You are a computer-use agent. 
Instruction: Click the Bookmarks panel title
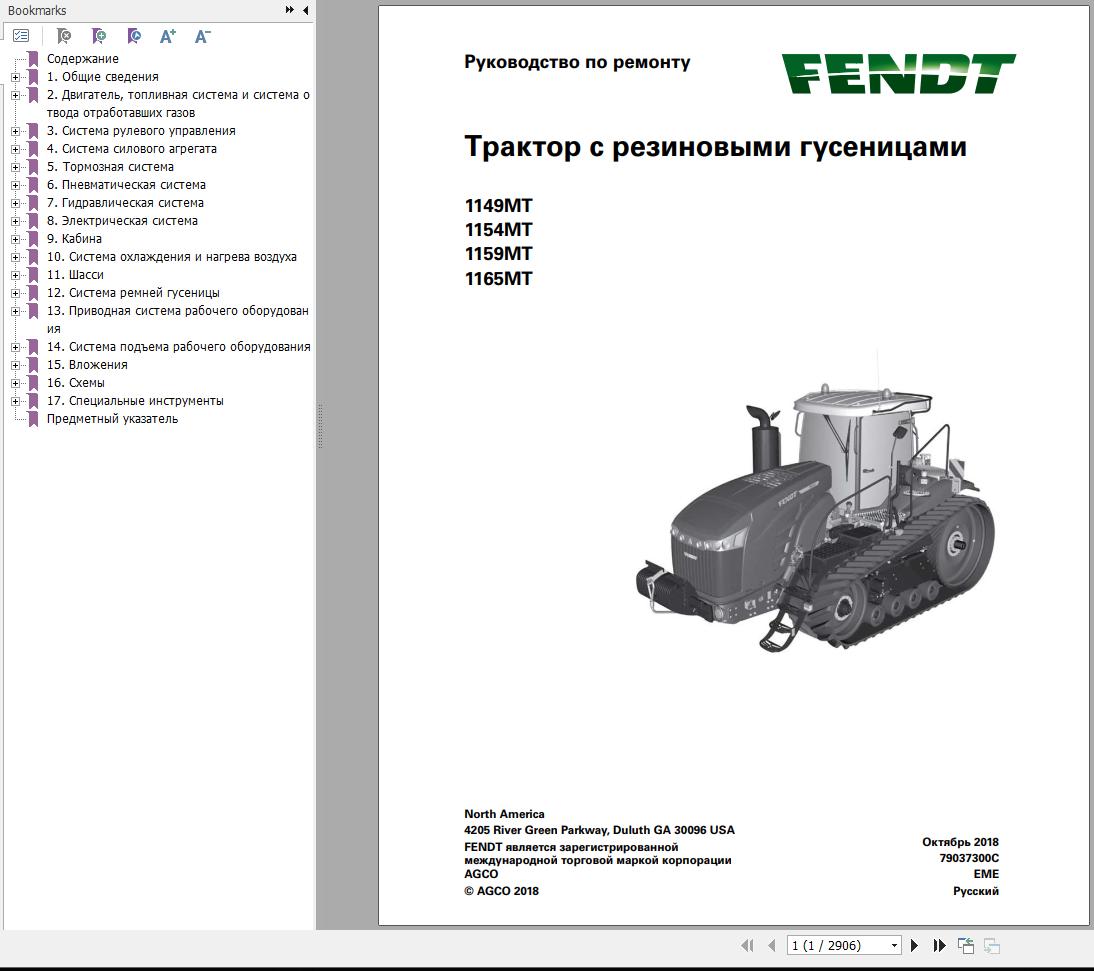point(37,10)
